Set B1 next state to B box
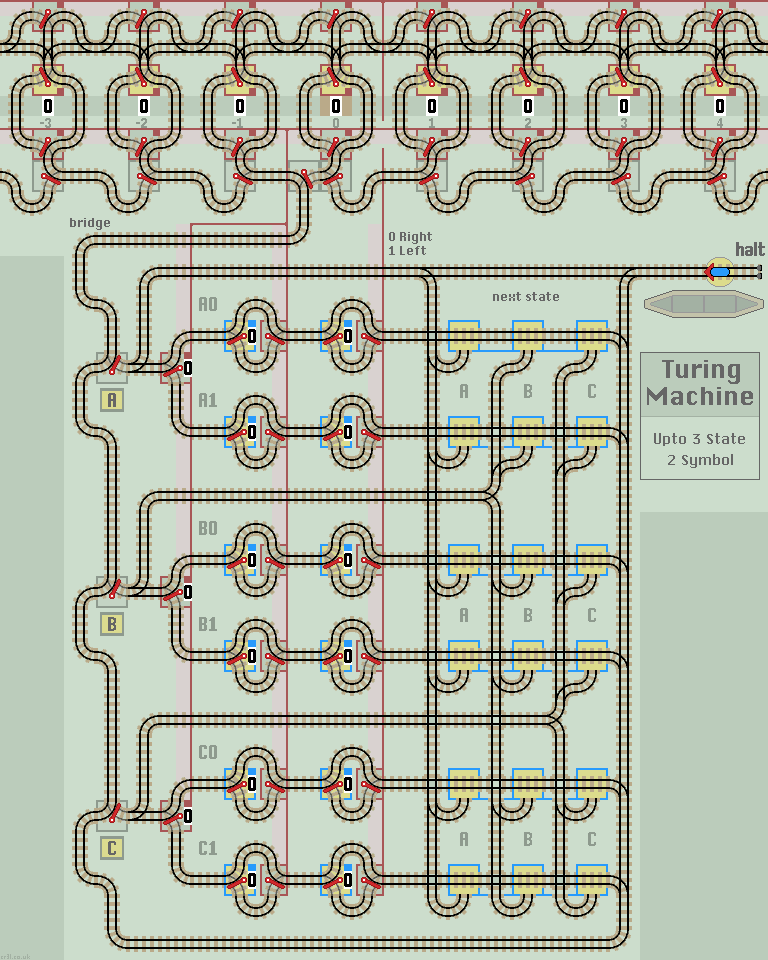 [x=528, y=656]
